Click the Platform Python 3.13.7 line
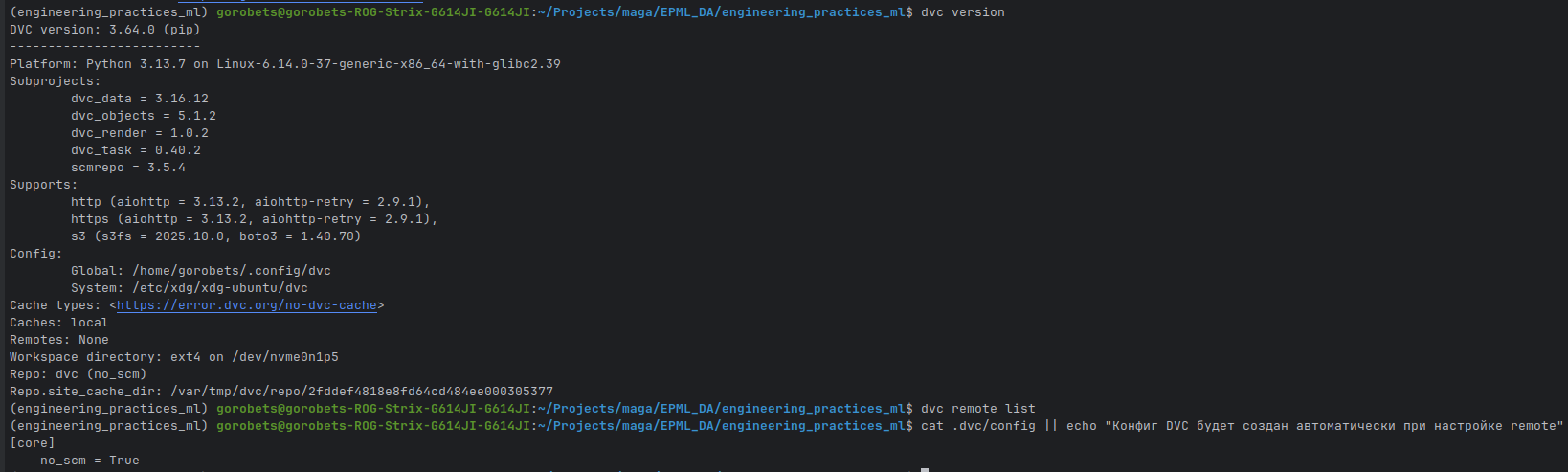Screen dimensions: 1568x472 (x=285, y=64)
